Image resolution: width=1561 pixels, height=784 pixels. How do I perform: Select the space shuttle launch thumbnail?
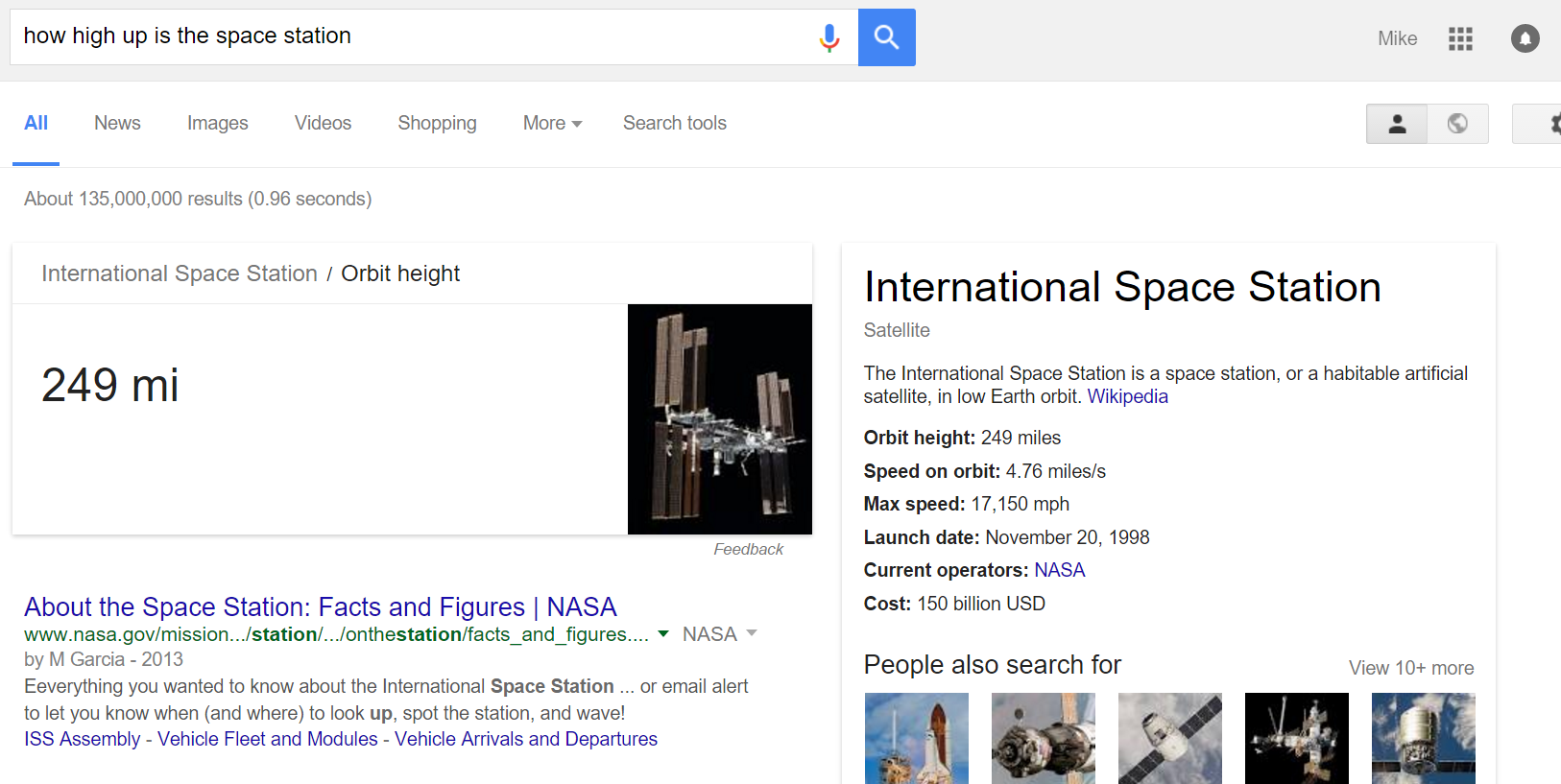(x=916, y=737)
